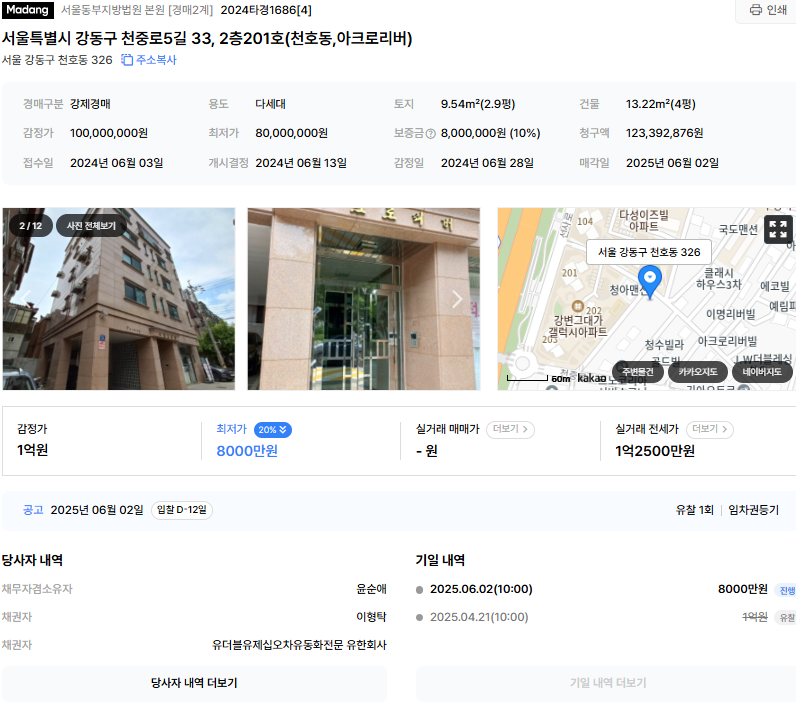Click court name 서울동부지방법원 본원 [경매2계]

(137, 10)
